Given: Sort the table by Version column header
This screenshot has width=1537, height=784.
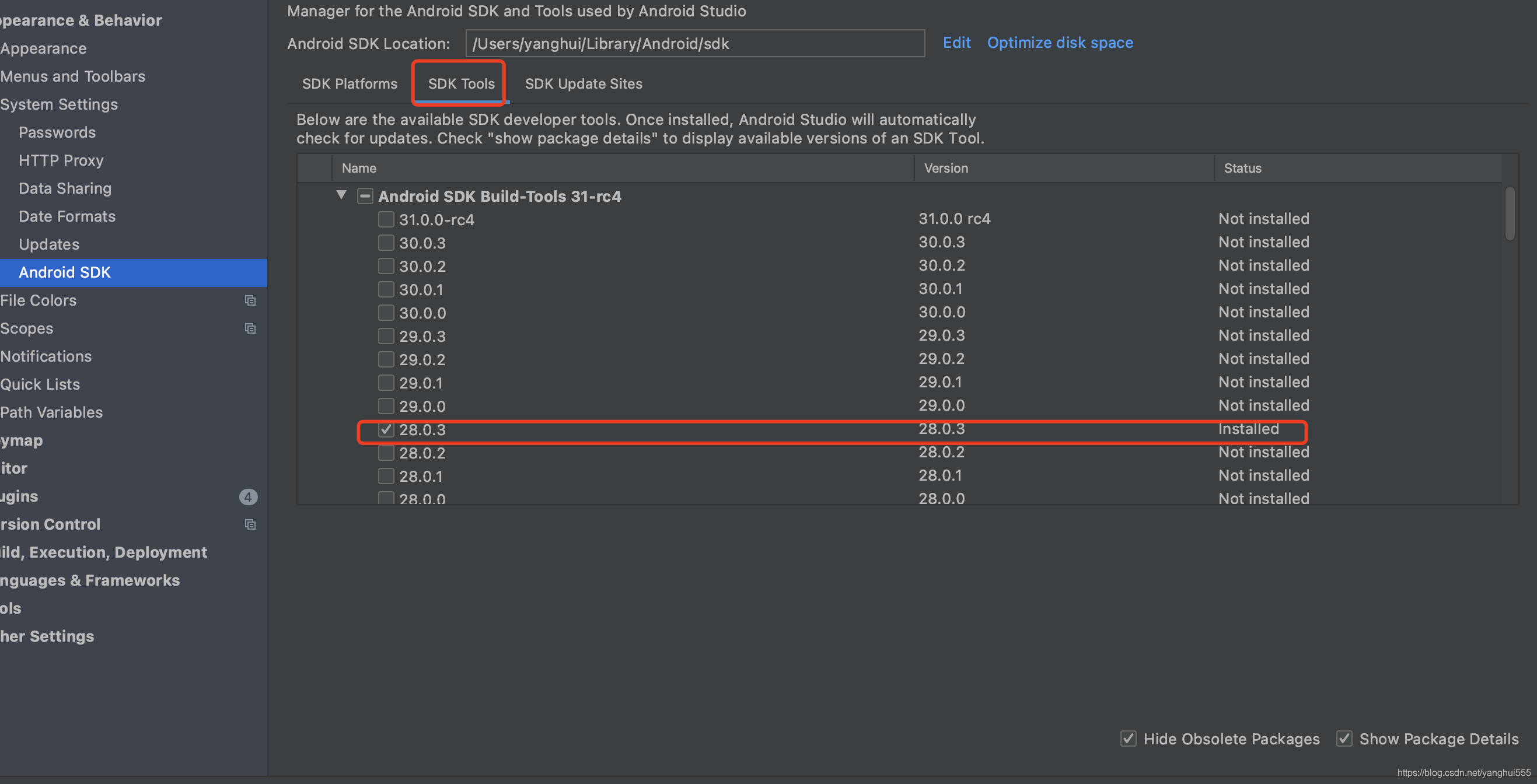Looking at the screenshot, I should [x=946, y=168].
